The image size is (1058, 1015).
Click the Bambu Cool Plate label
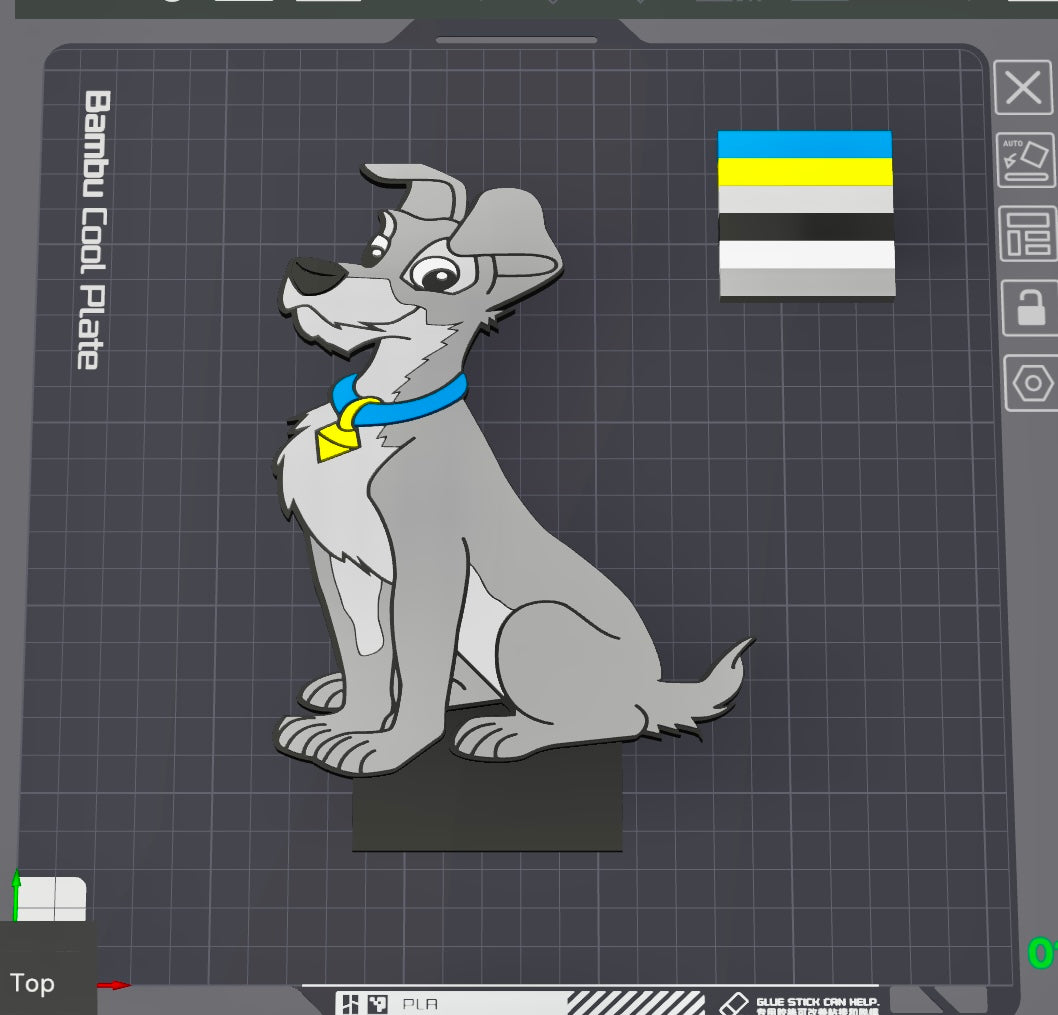click(x=94, y=230)
